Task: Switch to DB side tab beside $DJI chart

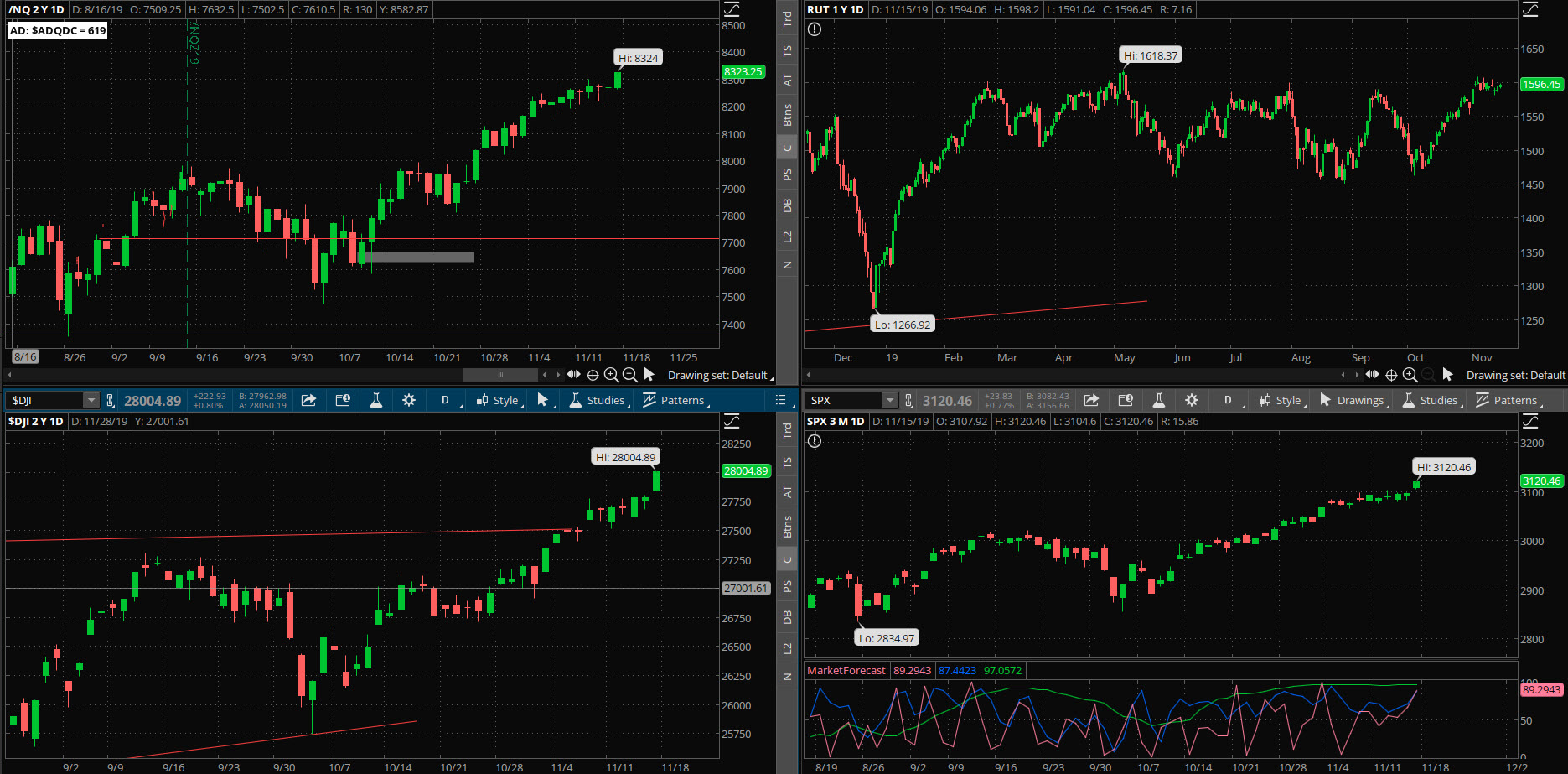Action: pyautogui.click(x=787, y=617)
